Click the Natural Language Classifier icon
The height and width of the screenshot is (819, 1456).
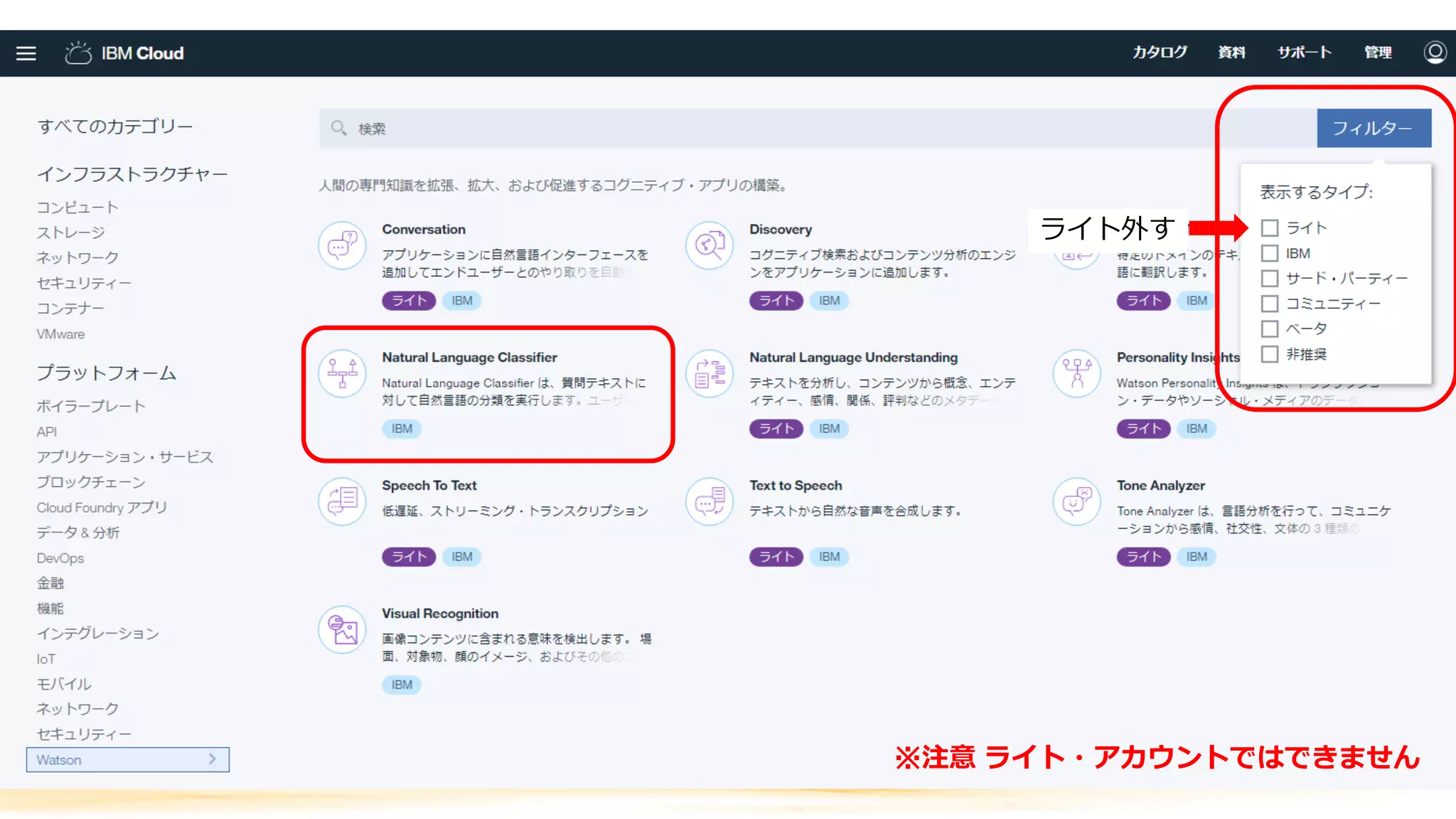(342, 373)
